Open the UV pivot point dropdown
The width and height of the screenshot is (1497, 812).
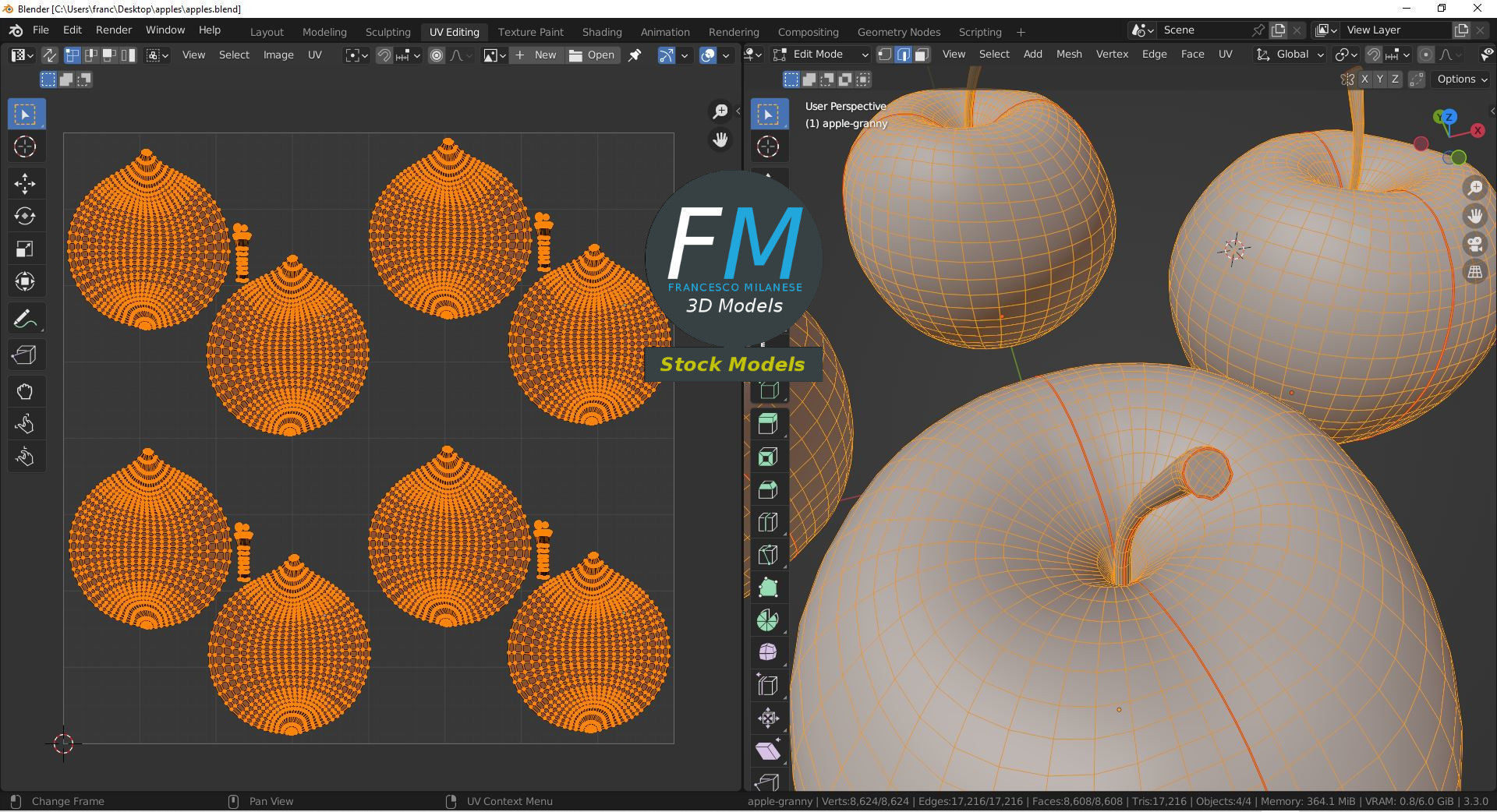(x=357, y=55)
